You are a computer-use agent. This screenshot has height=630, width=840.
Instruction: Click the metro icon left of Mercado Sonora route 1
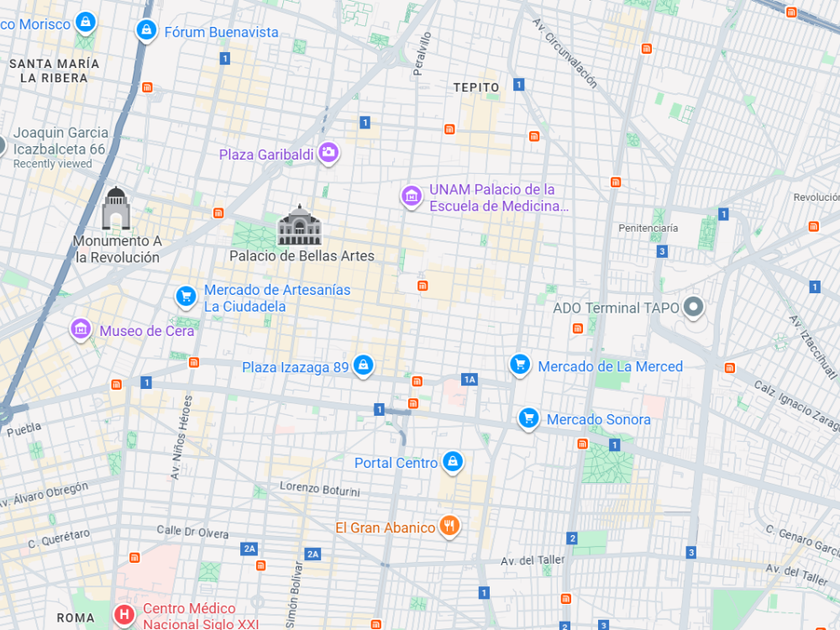tap(582, 444)
